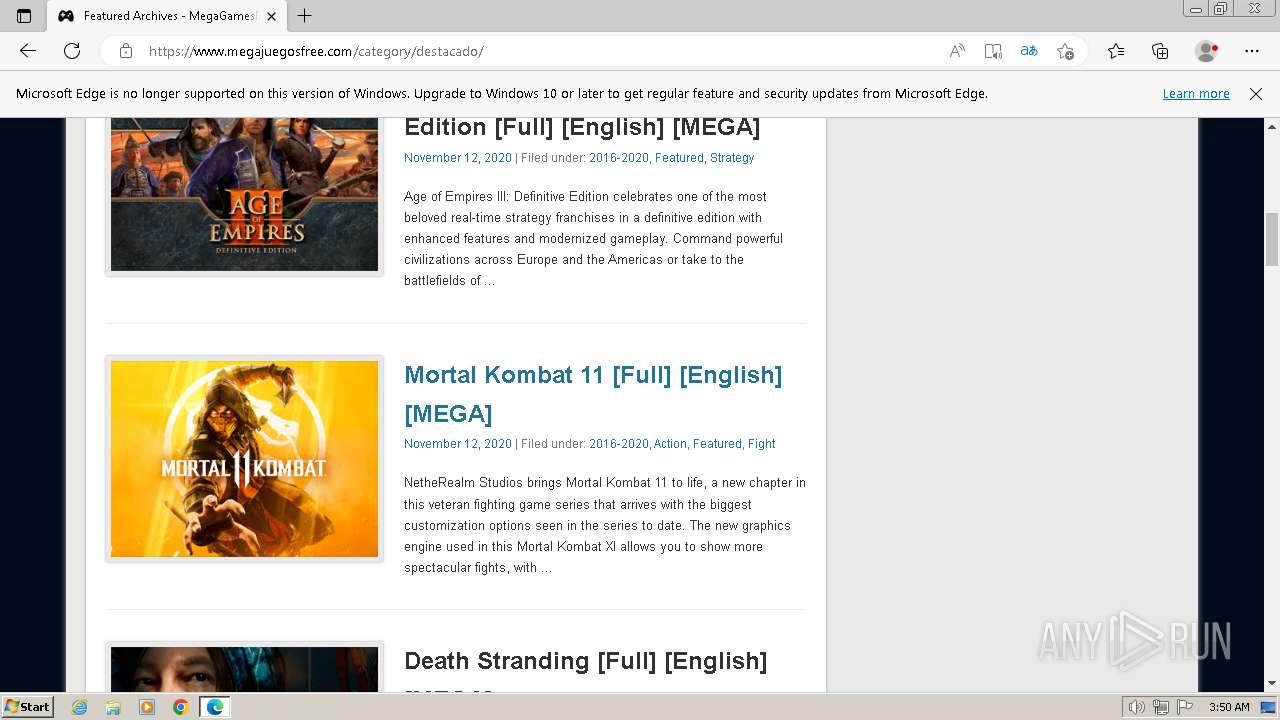Open 2016-2020 category under Mortal Kombat
The image size is (1280, 720).
[619, 444]
